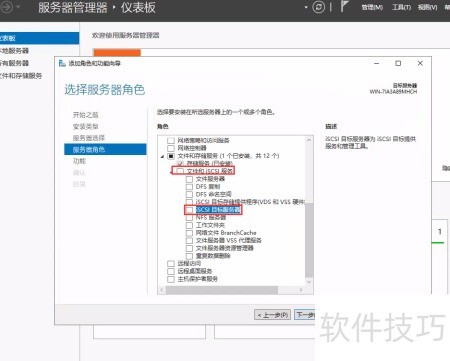Click the roles list scroll-up arrow
Image resolution: width=450 pixels, height=361 pixels.
click(309, 140)
